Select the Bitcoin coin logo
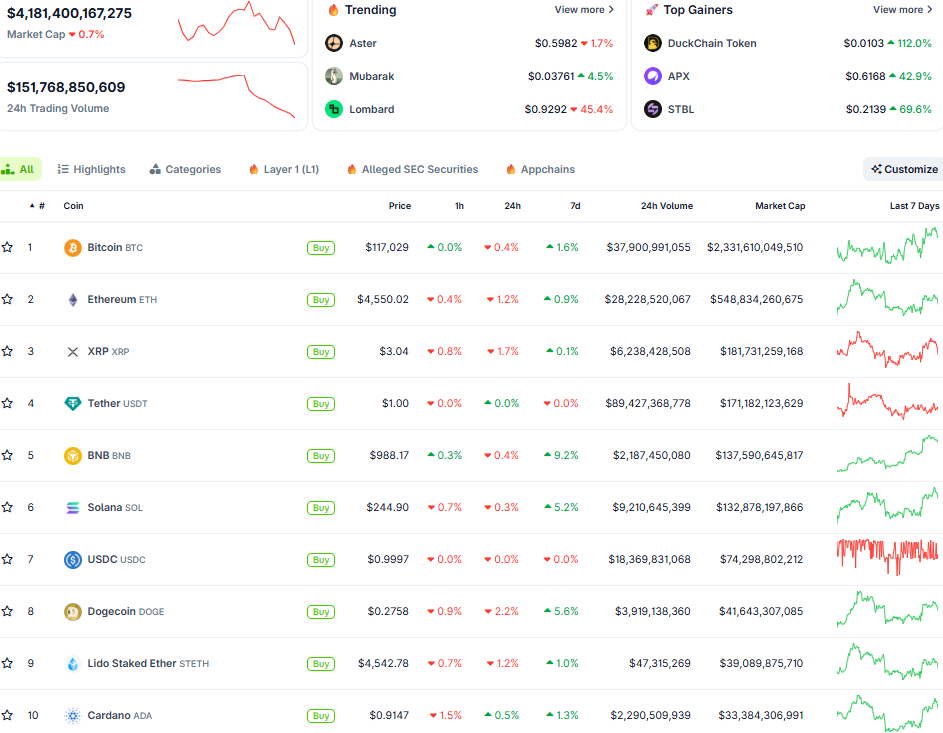This screenshot has height=733, width=943. click(71, 246)
